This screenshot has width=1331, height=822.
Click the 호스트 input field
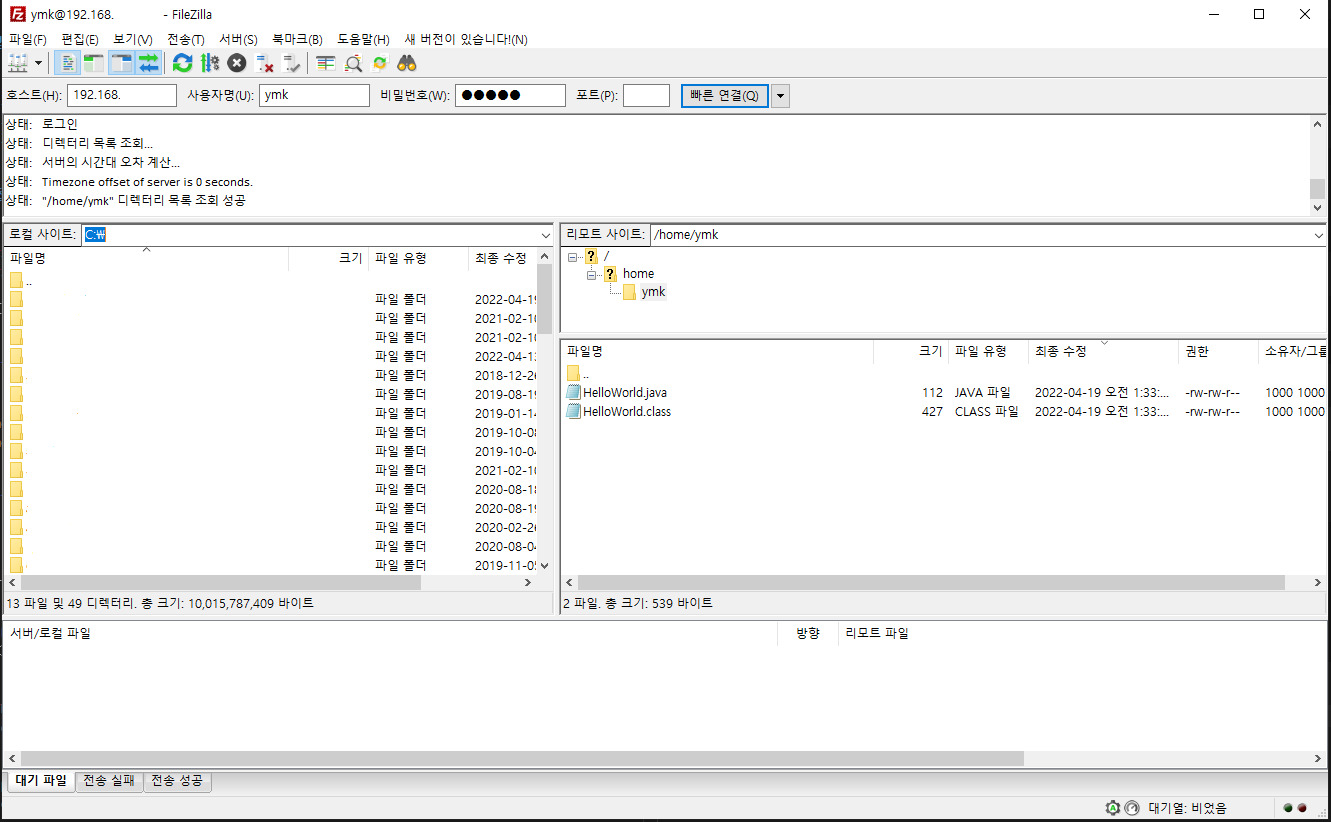tap(122, 96)
